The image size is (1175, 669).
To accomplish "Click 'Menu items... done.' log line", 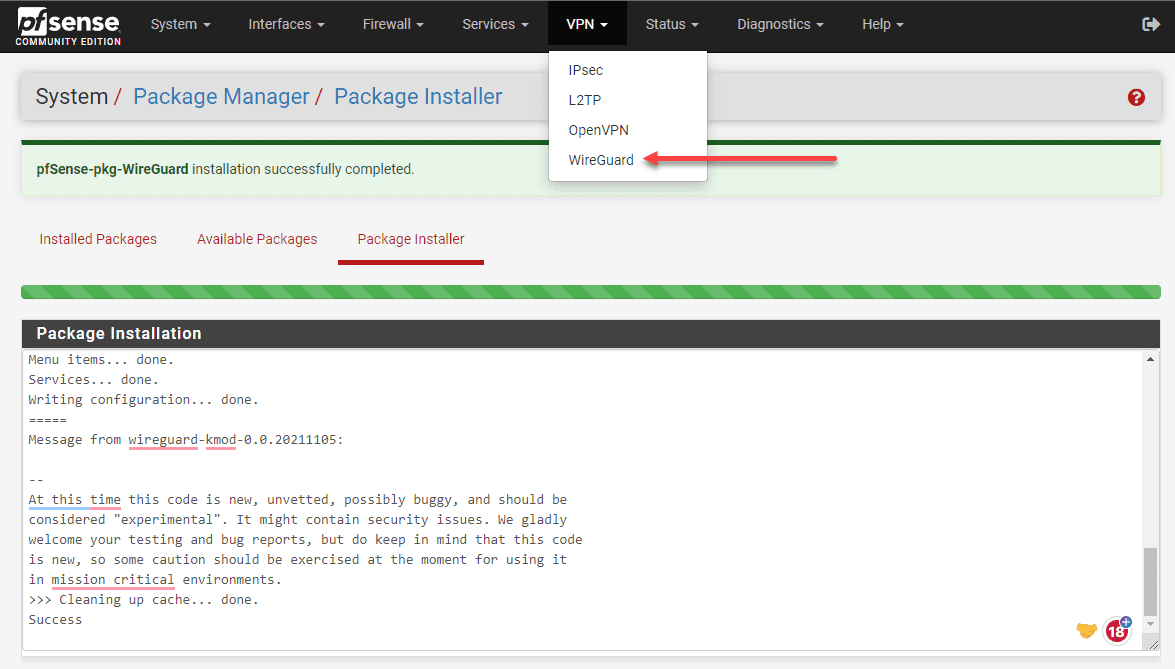I will pyautogui.click(x=101, y=360).
